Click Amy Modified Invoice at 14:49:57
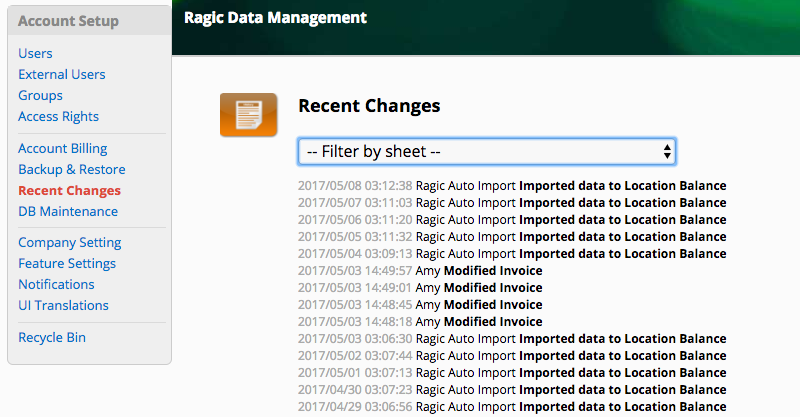 (420, 271)
